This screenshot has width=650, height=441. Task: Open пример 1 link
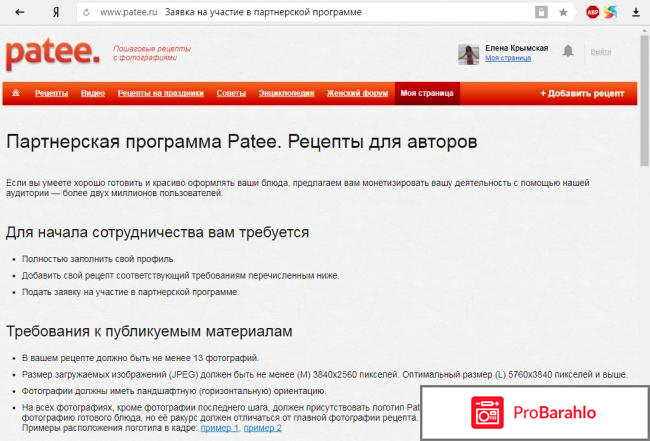click(x=220, y=428)
